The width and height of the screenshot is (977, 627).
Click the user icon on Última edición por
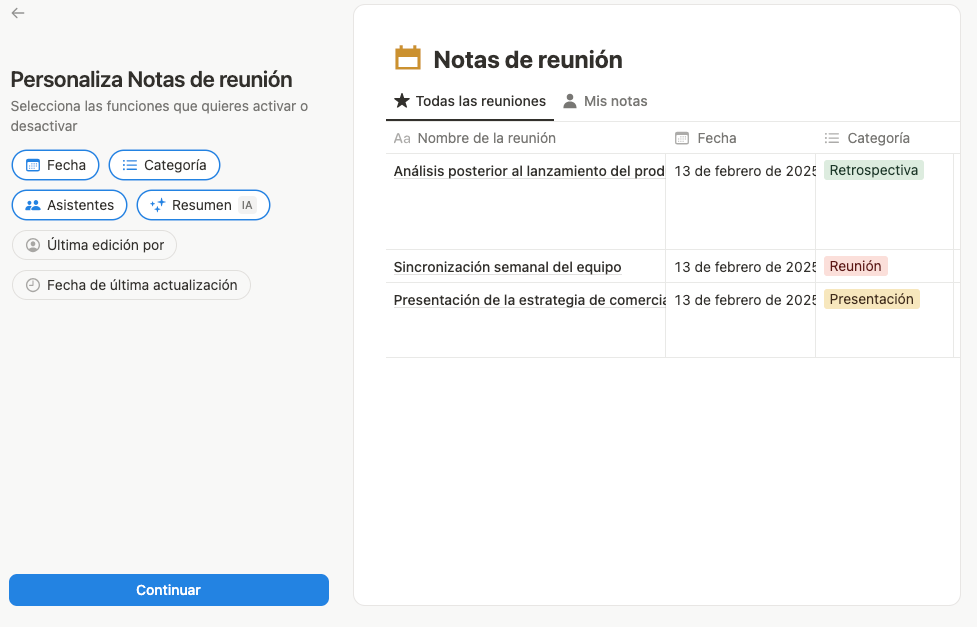coord(32,245)
